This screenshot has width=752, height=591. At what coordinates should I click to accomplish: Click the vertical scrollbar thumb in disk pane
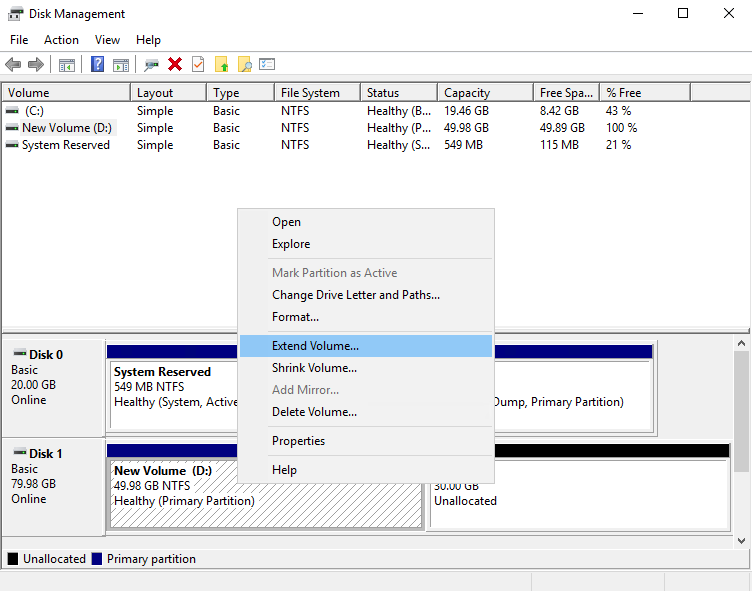pyautogui.click(x=741, y=411)
